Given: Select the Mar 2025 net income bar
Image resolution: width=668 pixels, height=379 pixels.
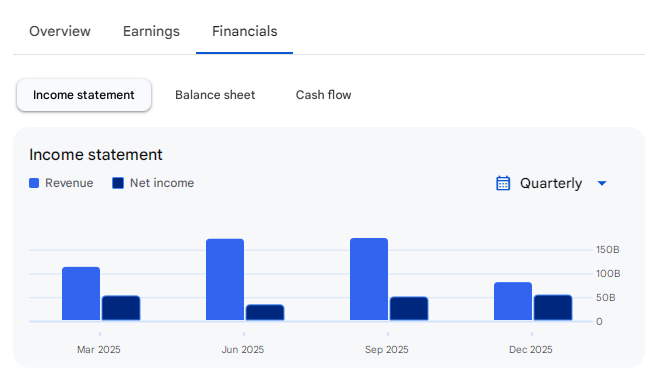Looking at the screenshot, I should 121,308.
